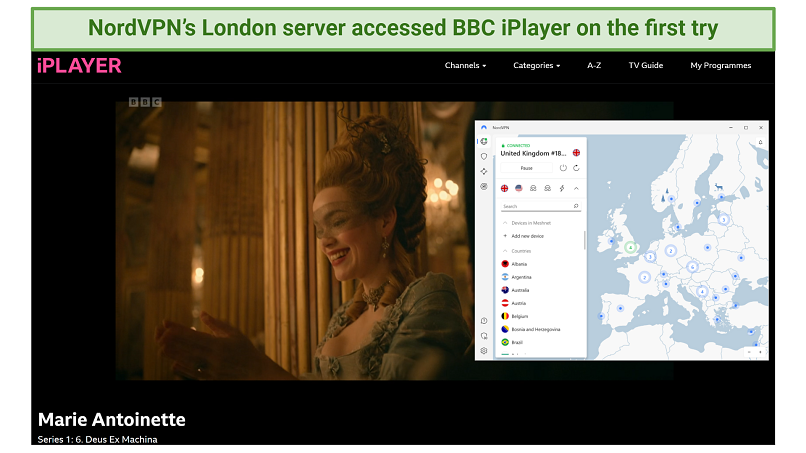Click the Pause button in NordVPN
806x453 pixels.
[x=526, y=168]
